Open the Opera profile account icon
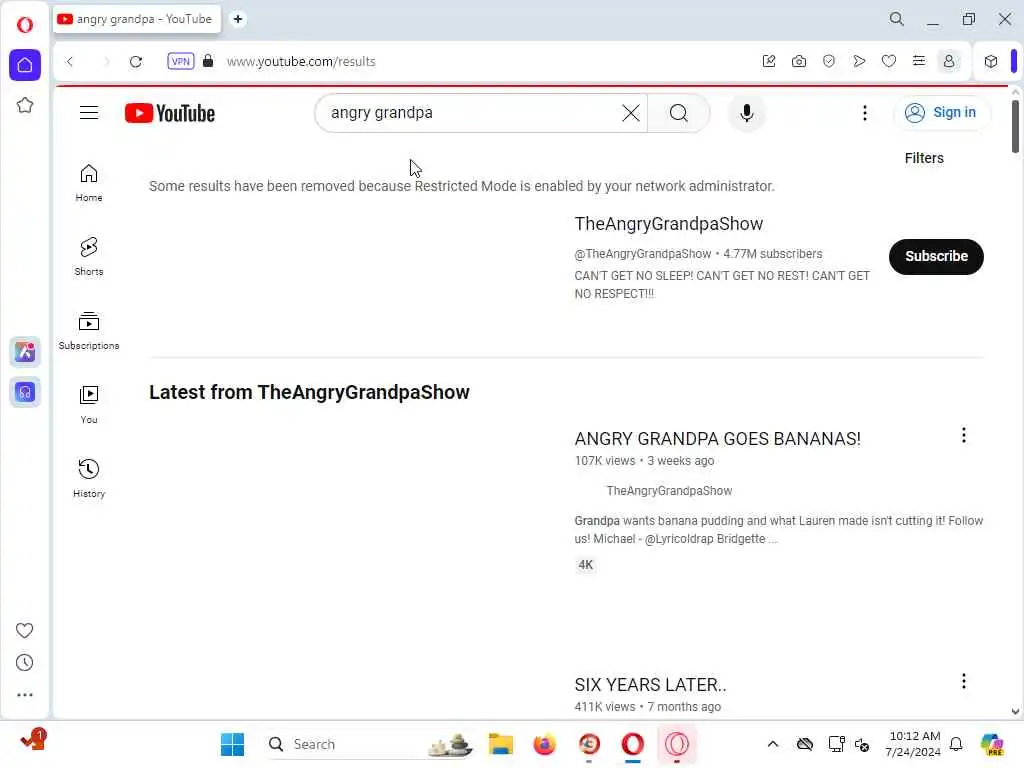1024x768 pixels. 949,61
